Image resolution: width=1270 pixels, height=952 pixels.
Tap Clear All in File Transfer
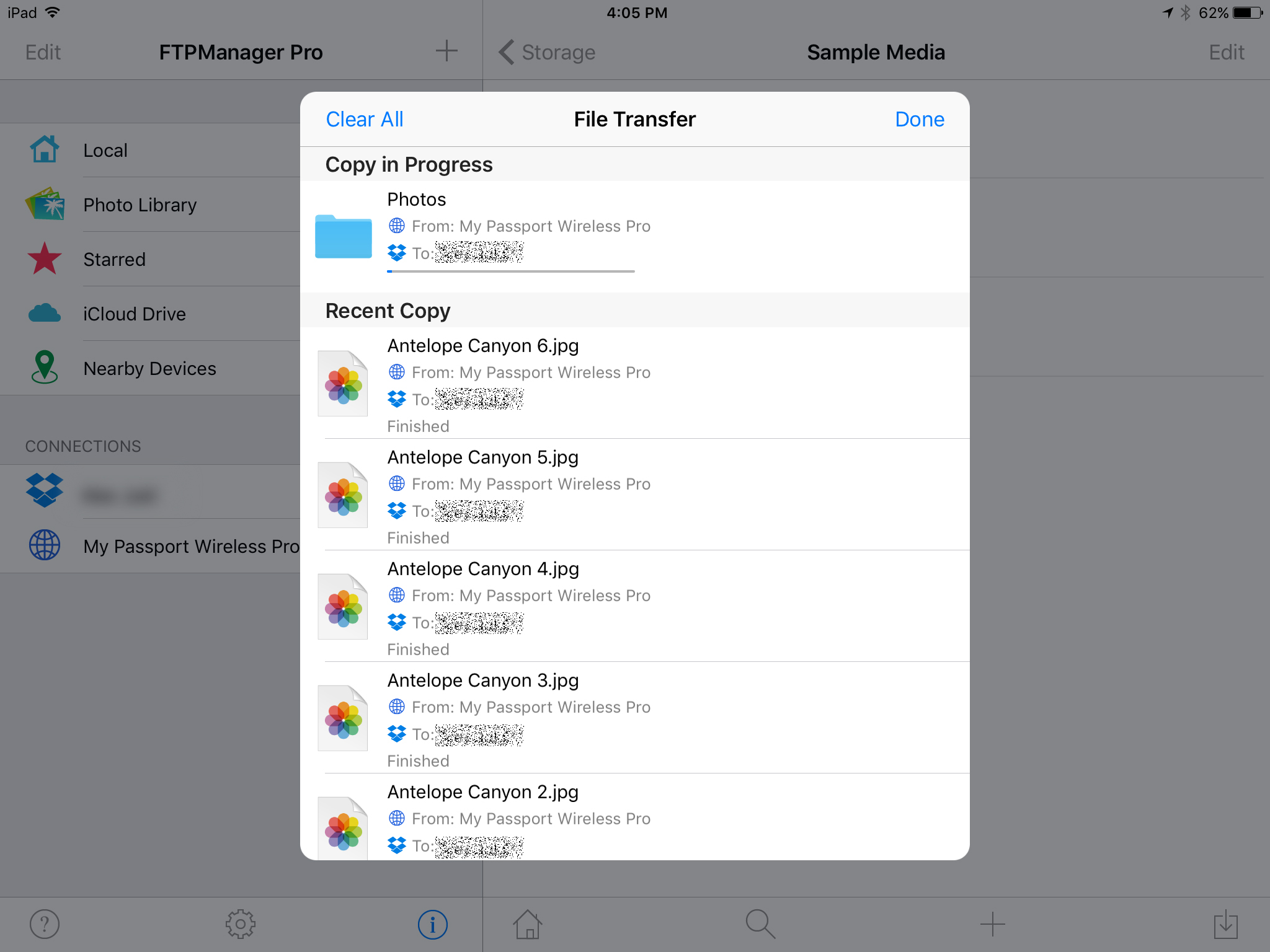[x=365, y=119]
